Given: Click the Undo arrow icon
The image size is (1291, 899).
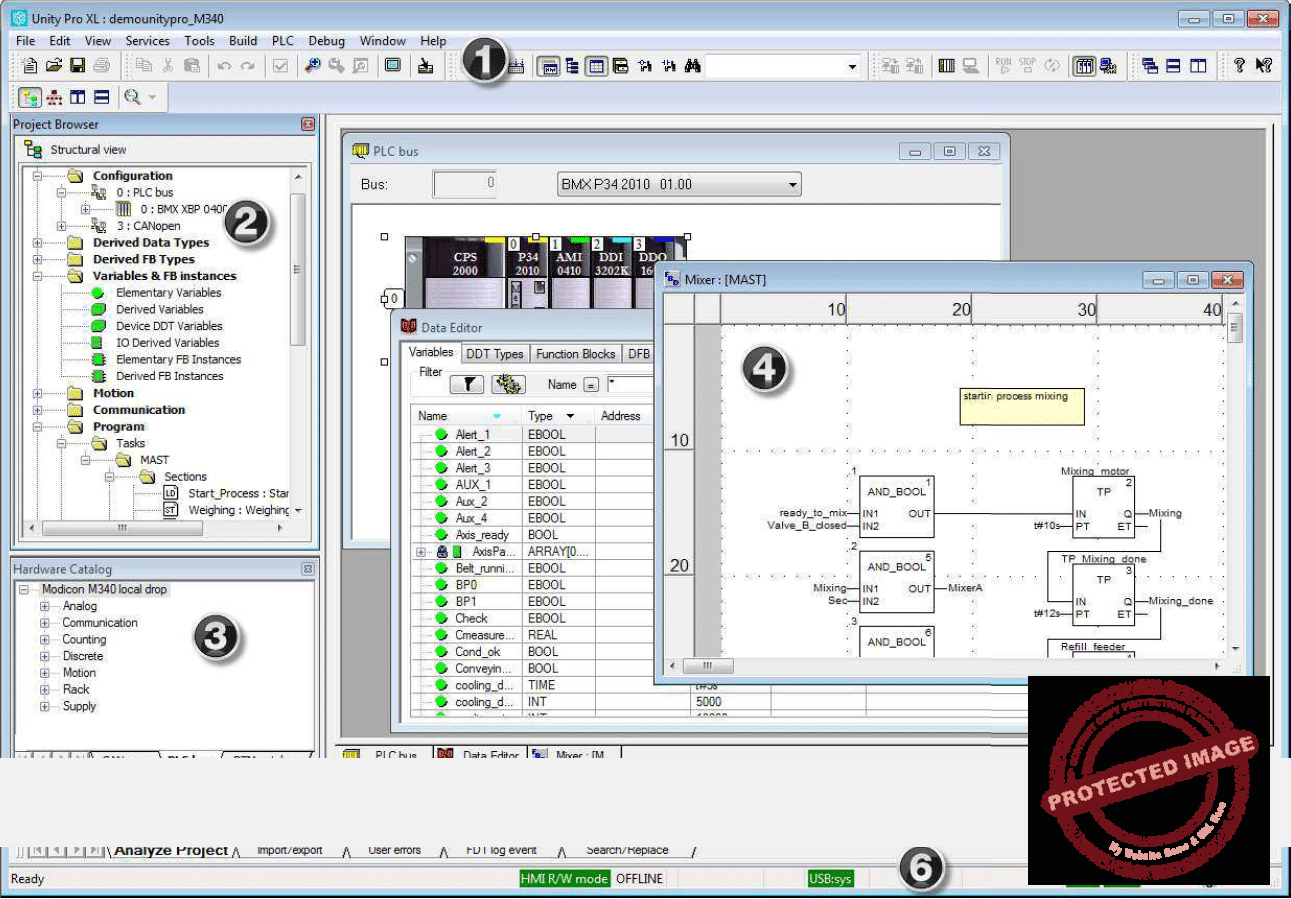Looking at the screenshot, I should [224, 66].
